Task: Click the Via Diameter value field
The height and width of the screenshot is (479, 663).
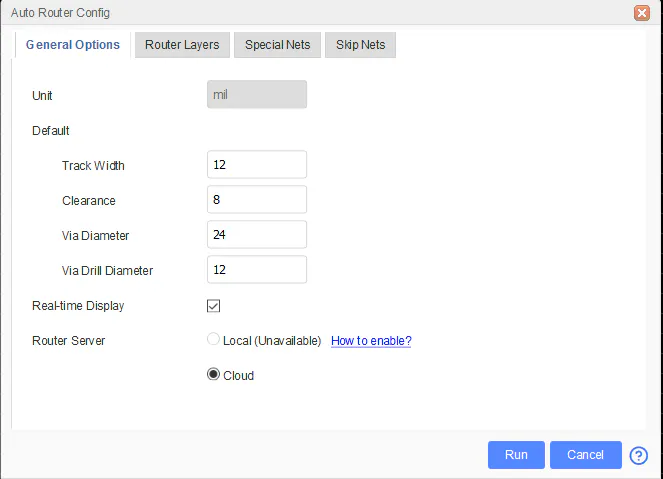Action: 256,235
